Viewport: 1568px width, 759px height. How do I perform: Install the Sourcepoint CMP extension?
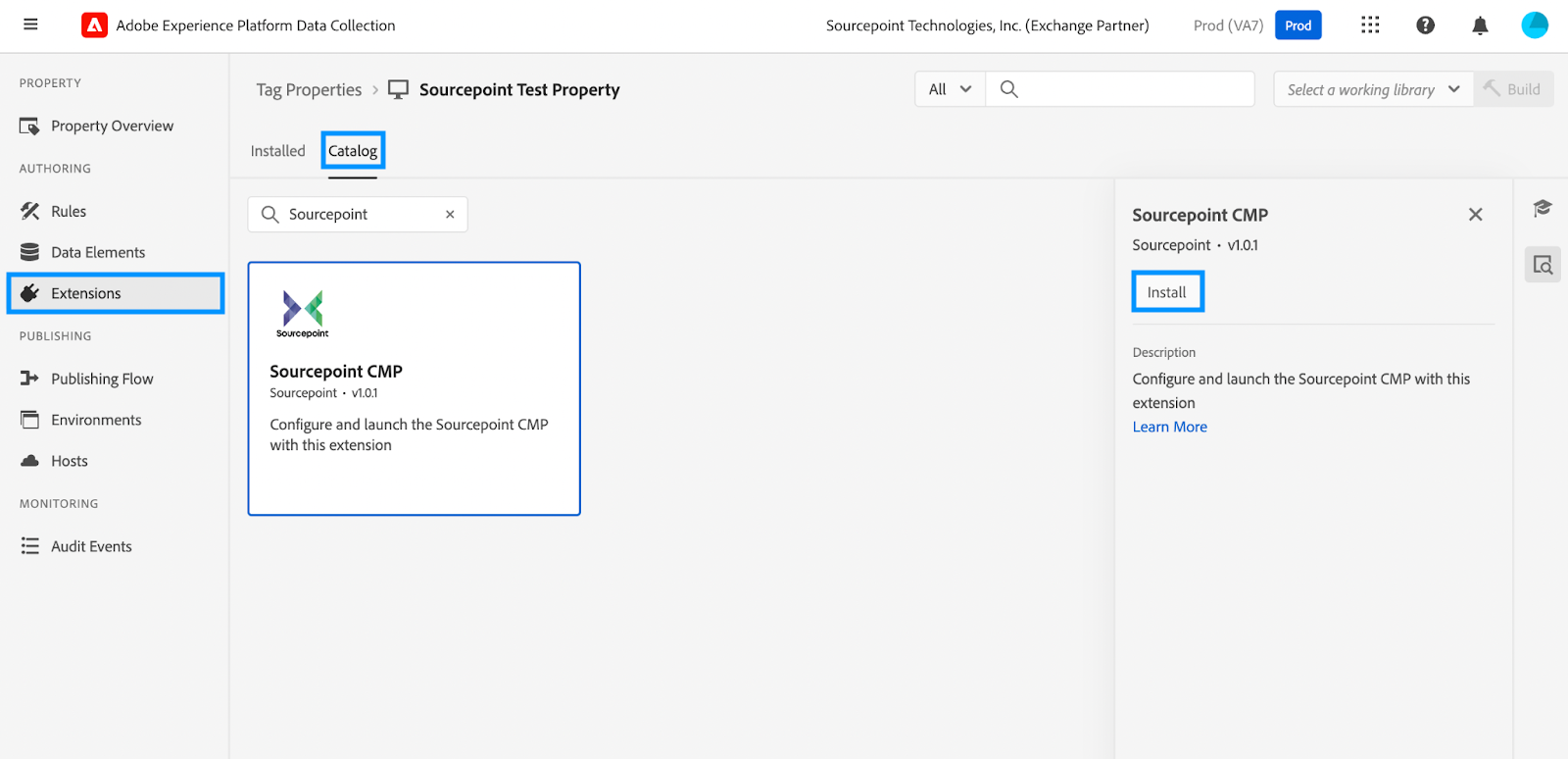pos(1167,292)
